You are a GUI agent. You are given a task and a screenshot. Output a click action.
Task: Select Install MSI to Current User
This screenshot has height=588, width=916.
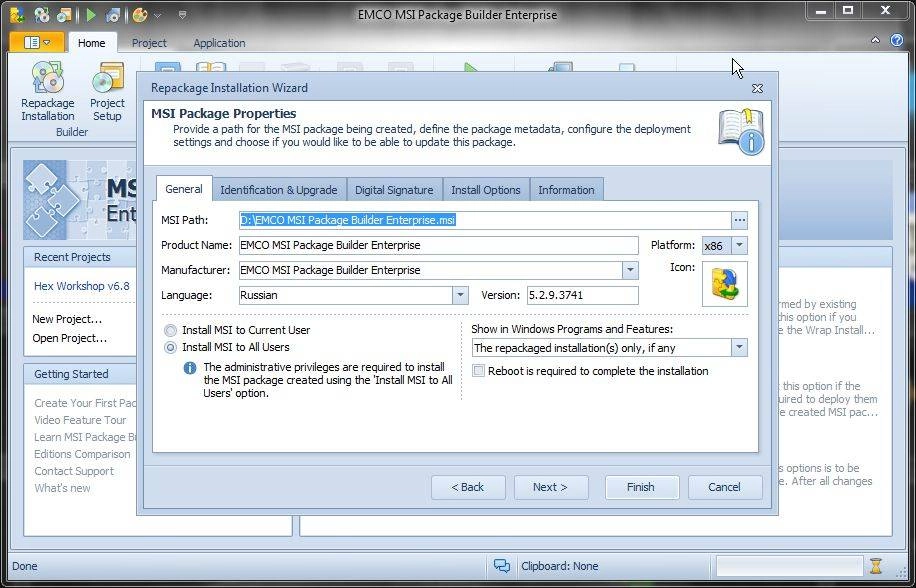click(x=237, y=330)
